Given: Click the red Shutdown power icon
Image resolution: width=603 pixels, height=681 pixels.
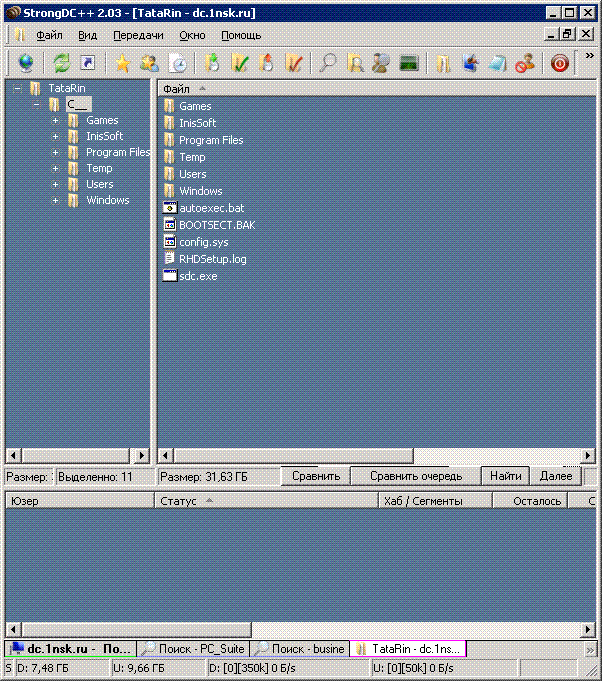Looking at the screenshot, I should (560, 63).
